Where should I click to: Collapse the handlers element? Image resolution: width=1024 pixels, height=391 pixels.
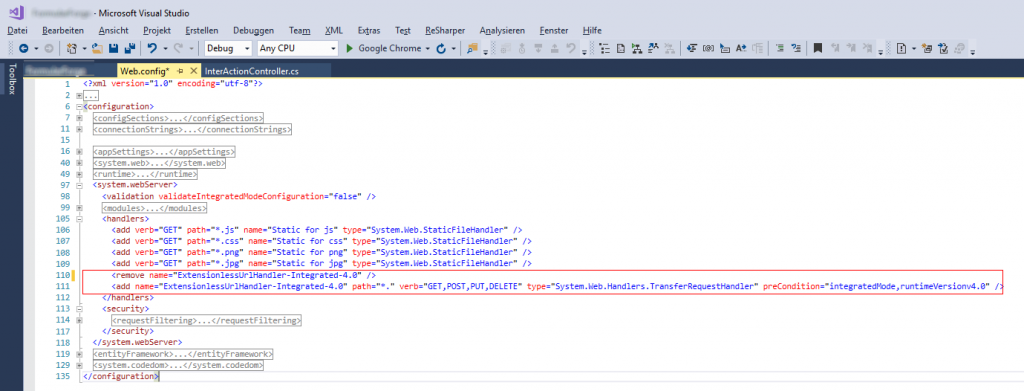coord(80,219)
